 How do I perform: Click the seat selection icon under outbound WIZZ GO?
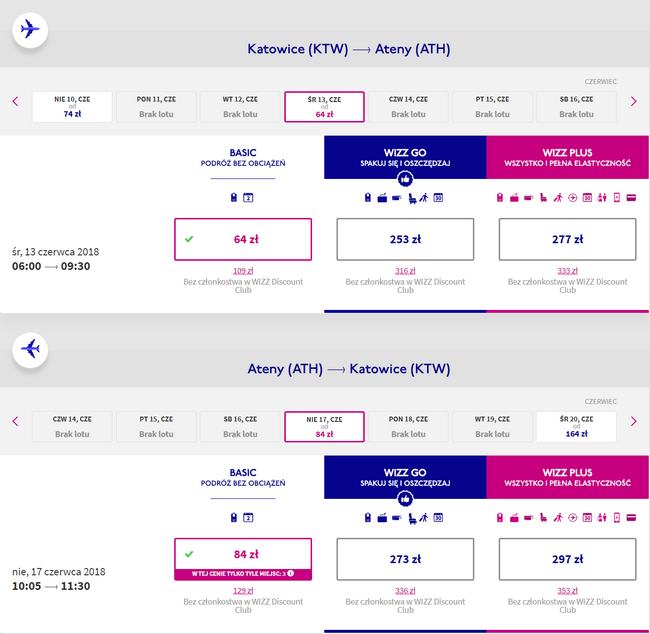coord(412,198)
